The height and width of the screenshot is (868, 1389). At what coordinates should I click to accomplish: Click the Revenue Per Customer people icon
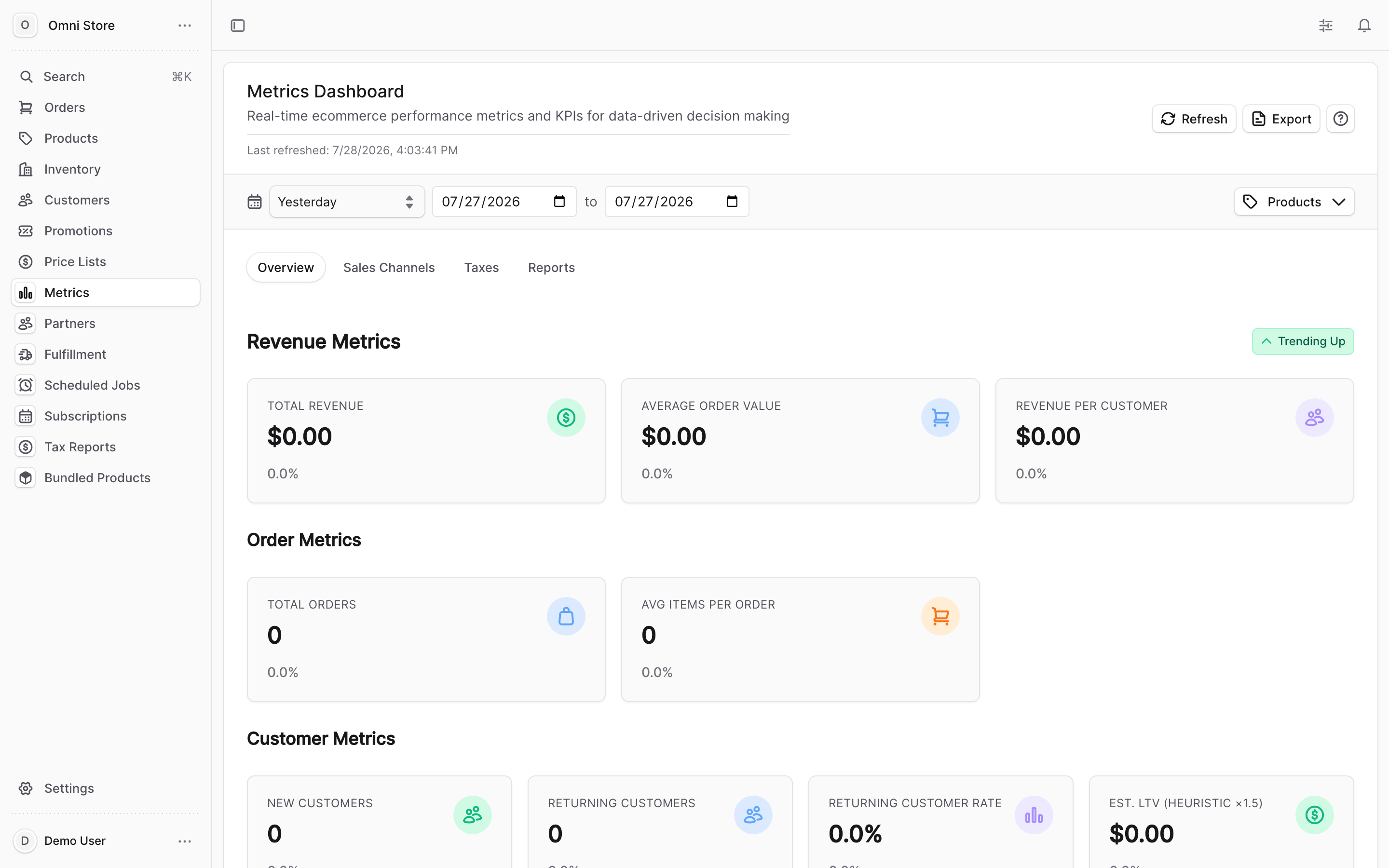[x=1314, y=417]
